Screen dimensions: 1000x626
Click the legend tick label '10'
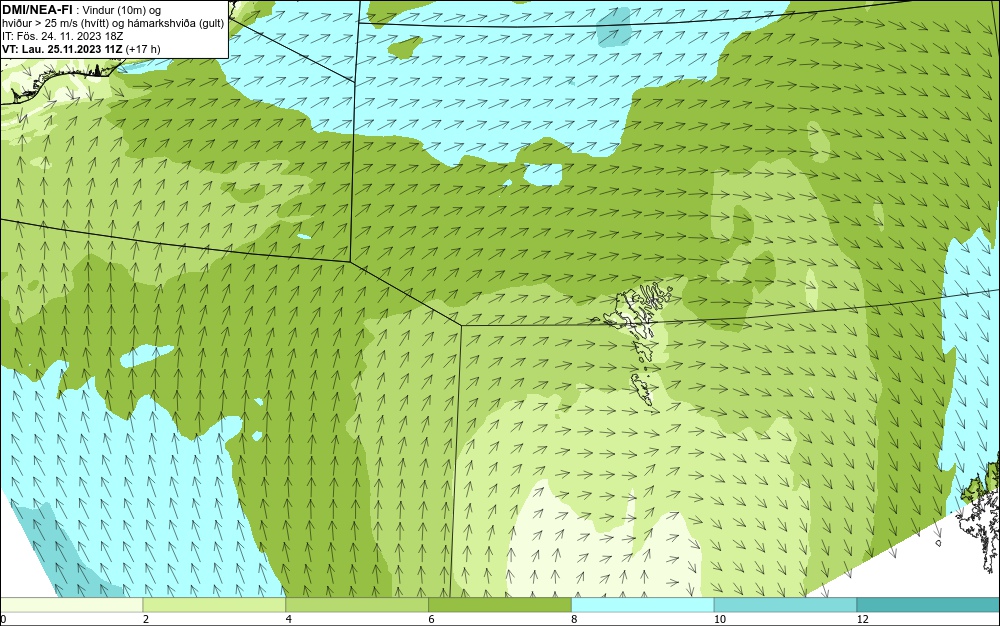point(719,619)
